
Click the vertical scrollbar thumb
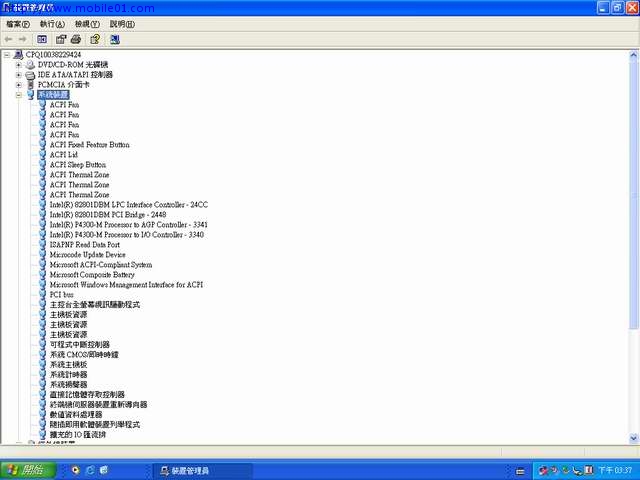(633, 194)
